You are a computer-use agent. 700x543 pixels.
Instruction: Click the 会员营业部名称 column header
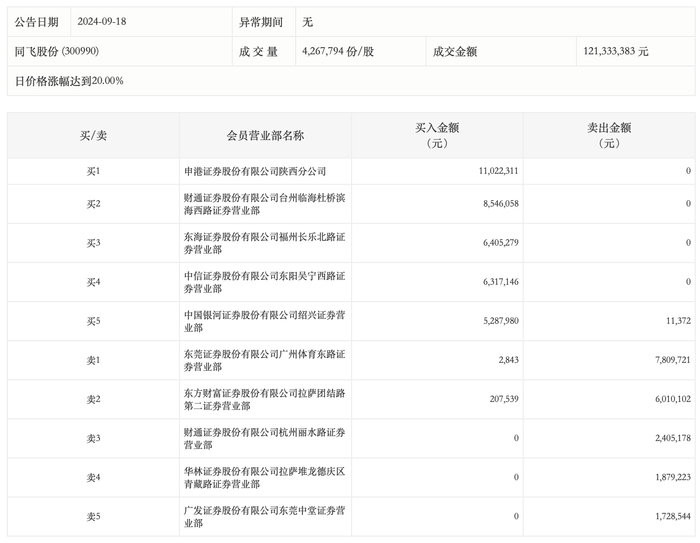coord(265,135)
